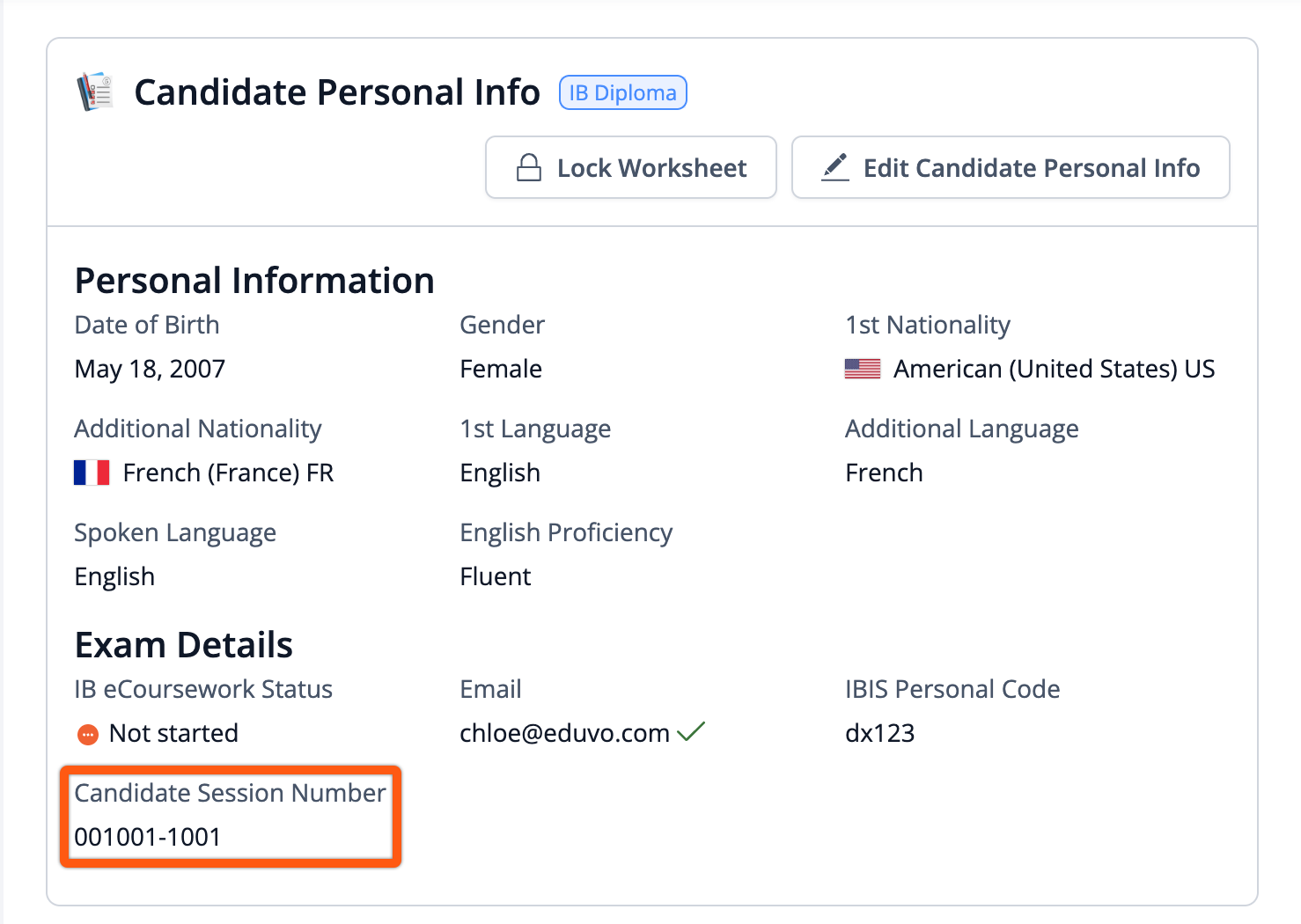Click the Not started eCoursework status text
The image size is (1301, 924).
point(173,733)
